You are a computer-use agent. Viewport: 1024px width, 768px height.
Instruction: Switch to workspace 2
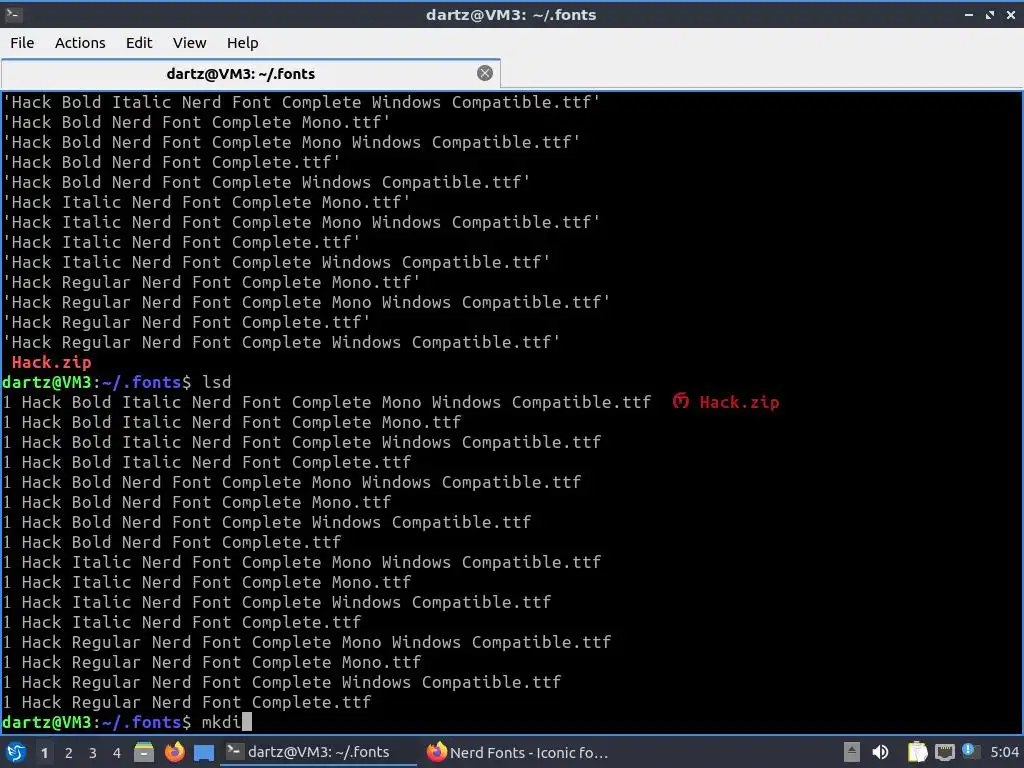point(69,753)
